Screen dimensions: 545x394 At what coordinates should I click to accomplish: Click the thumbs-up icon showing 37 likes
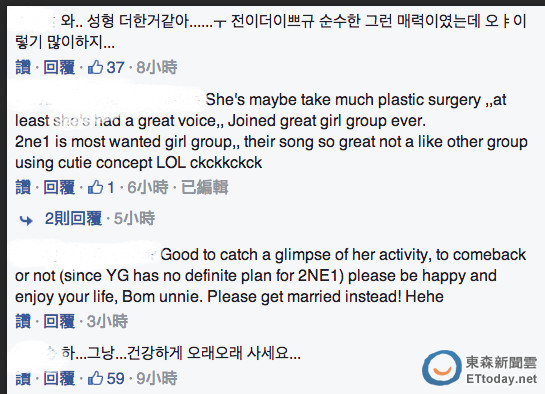click(95, 67)
